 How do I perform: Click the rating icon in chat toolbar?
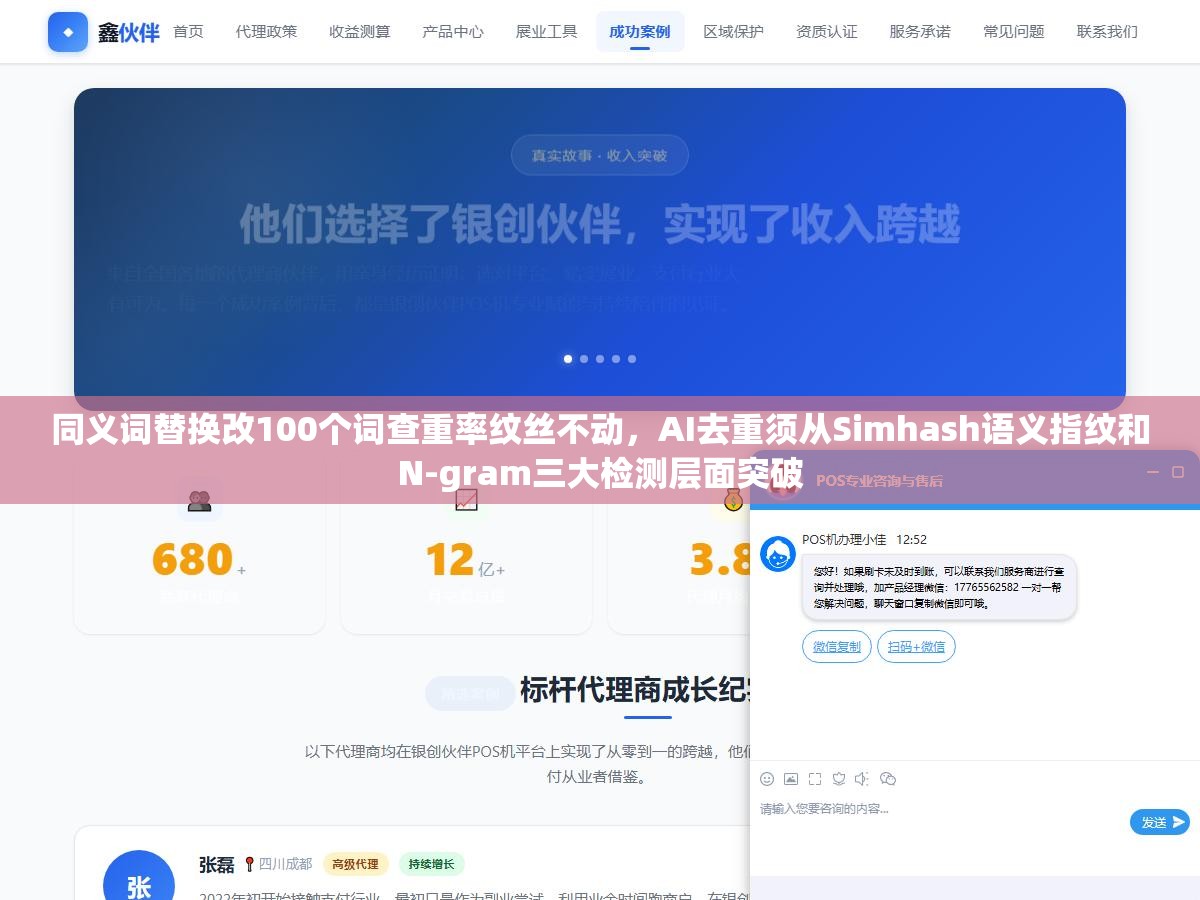coord(839,779)
